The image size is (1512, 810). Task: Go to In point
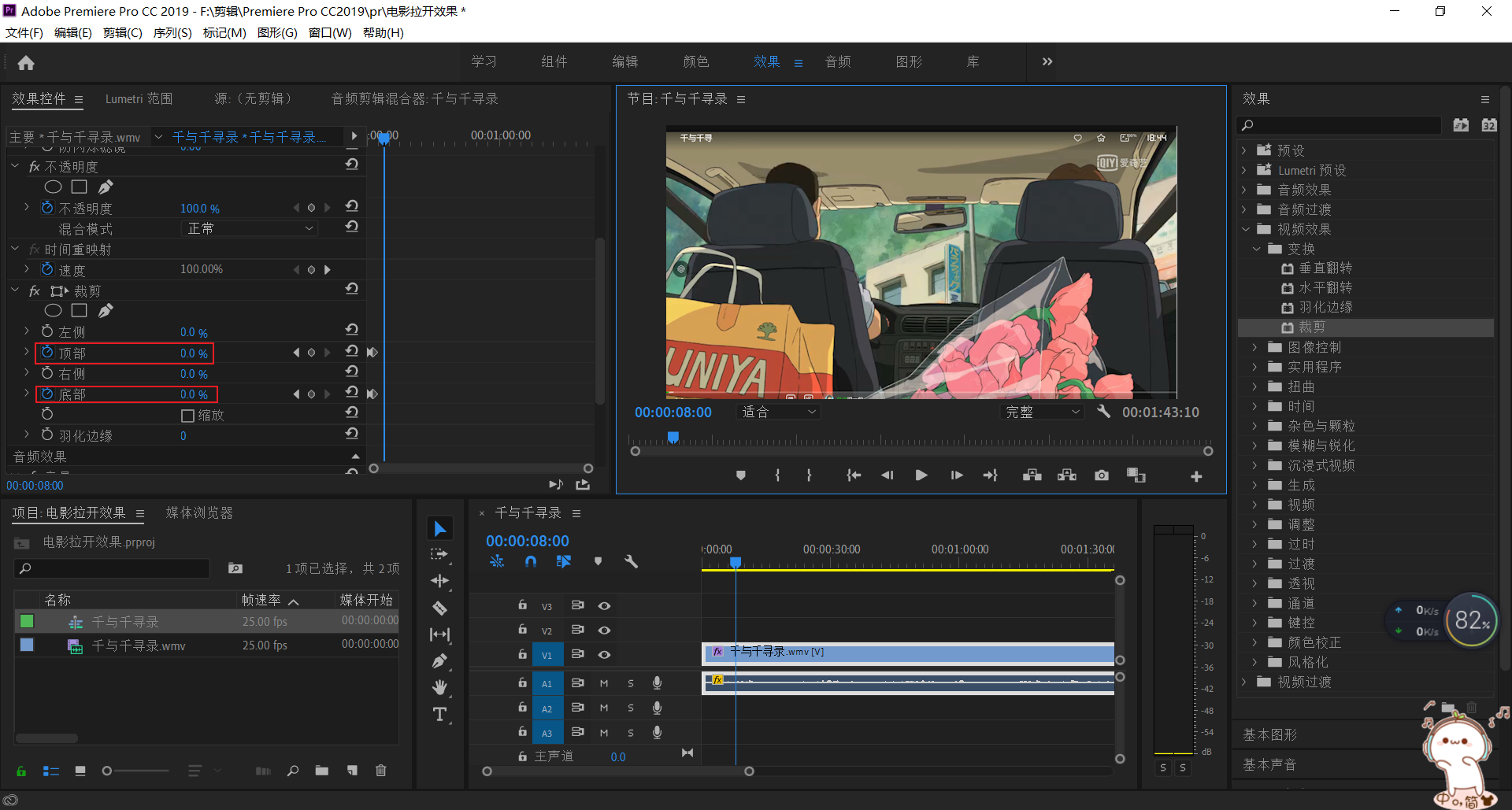[x=854, y=475]
